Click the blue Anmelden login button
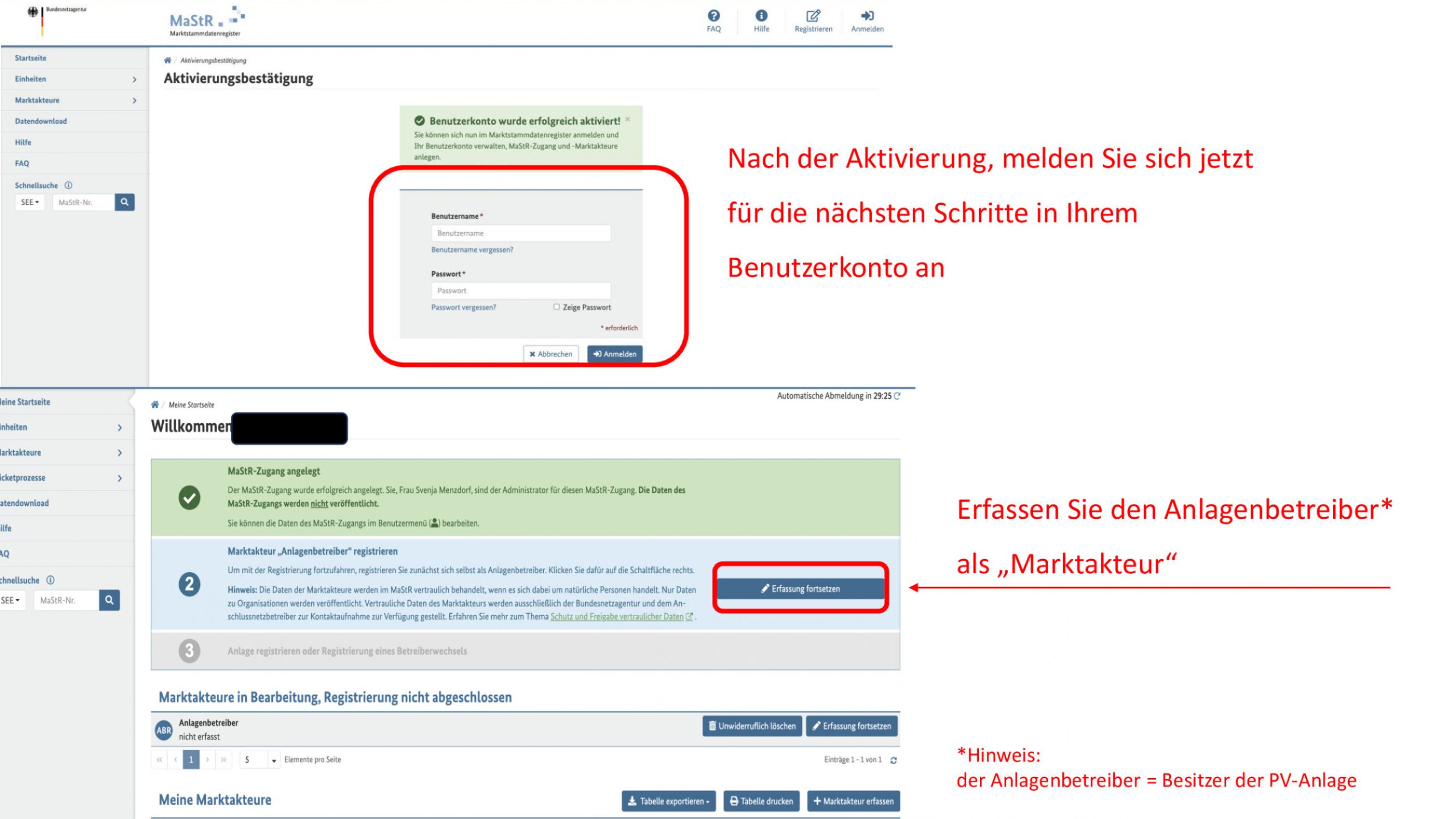The height and width of the screenshot is (819, 1456). pyautogui.click(x=614, y=354)
